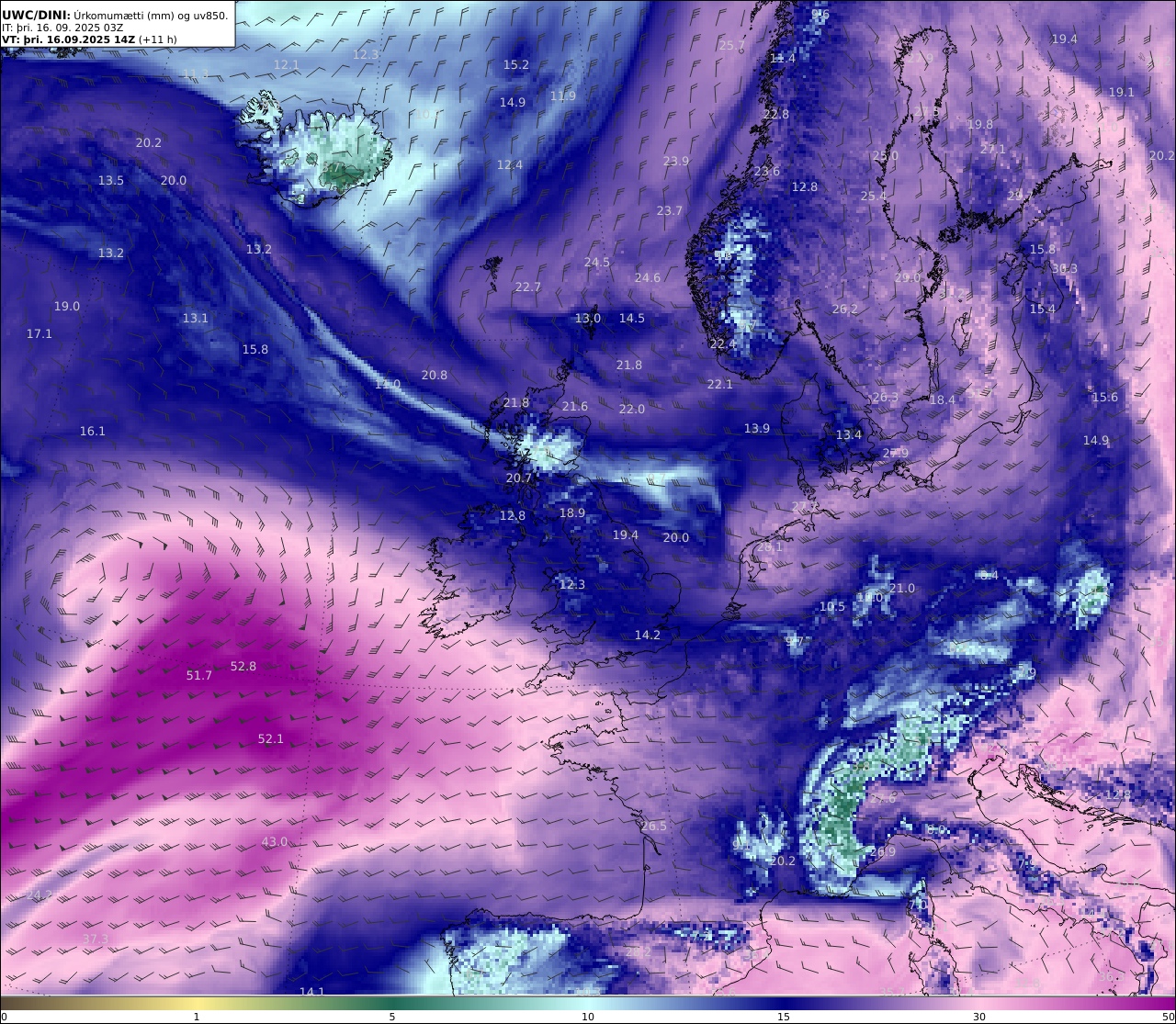Image resolution: width=1176 pixels, height=1024 pixels.
Task: Click the color bar tick label 50
Action: pyautogui.click(x=1169, y=1017)
